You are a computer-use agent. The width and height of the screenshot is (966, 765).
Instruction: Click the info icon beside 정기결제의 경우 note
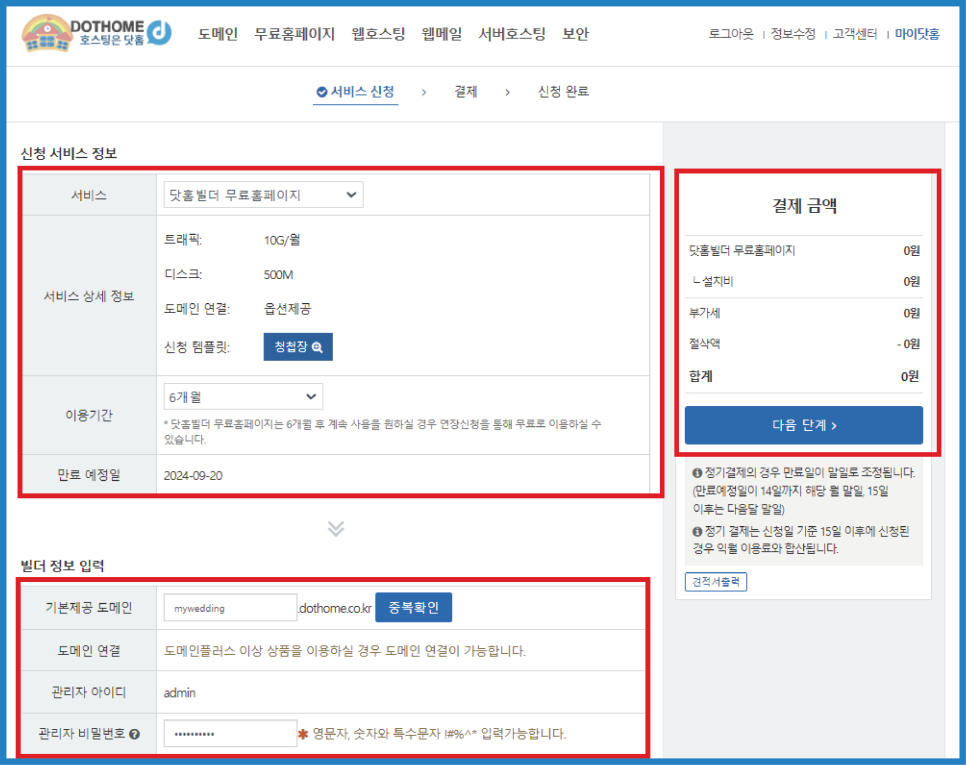(x=697, y=473)
